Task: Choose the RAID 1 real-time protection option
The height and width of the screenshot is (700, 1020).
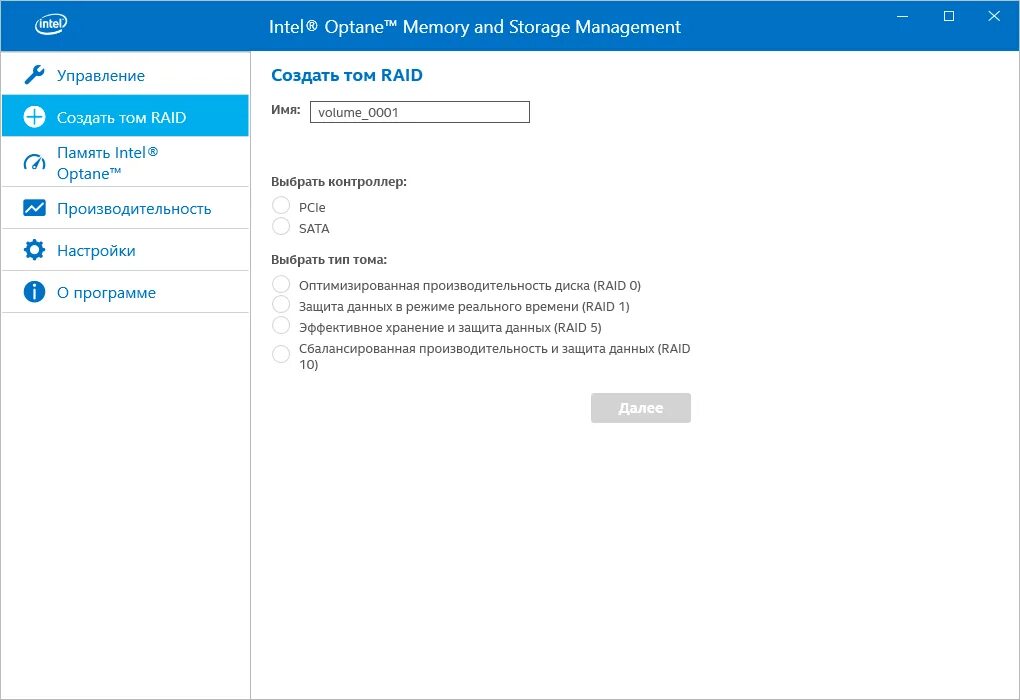Action: pyautogui.click(x=281, y=305)
